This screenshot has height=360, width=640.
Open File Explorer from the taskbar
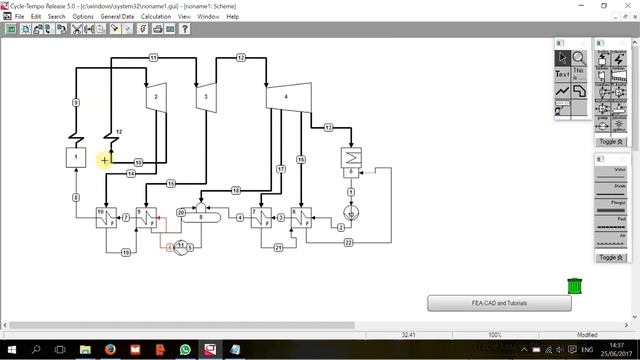(x=85, y=350)
